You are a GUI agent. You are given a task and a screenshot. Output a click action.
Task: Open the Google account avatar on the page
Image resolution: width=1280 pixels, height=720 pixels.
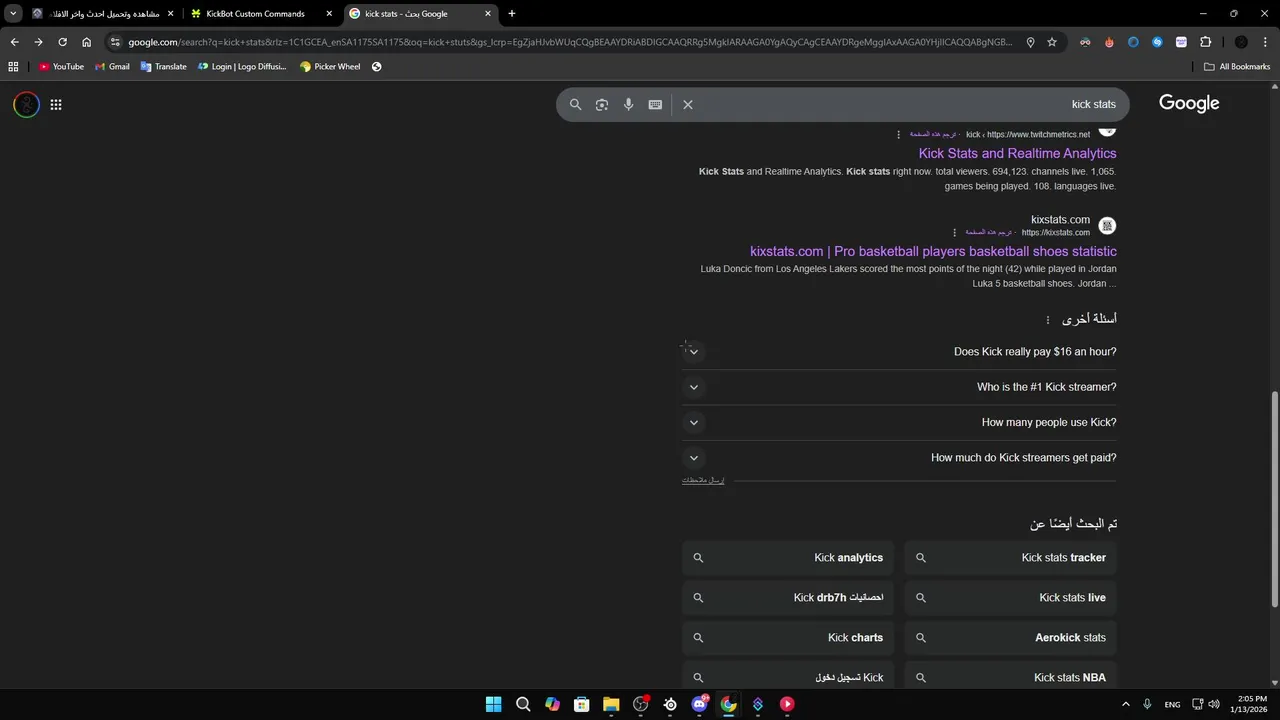click(x=26, y=104)
